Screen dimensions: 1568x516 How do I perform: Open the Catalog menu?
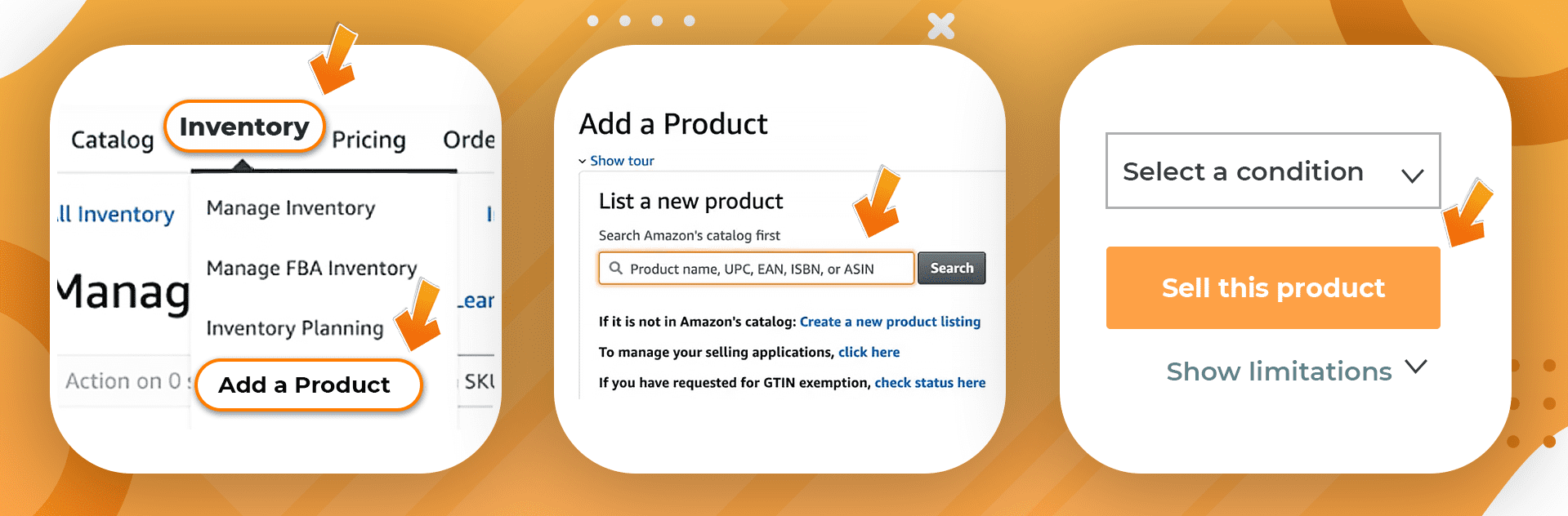112,139
